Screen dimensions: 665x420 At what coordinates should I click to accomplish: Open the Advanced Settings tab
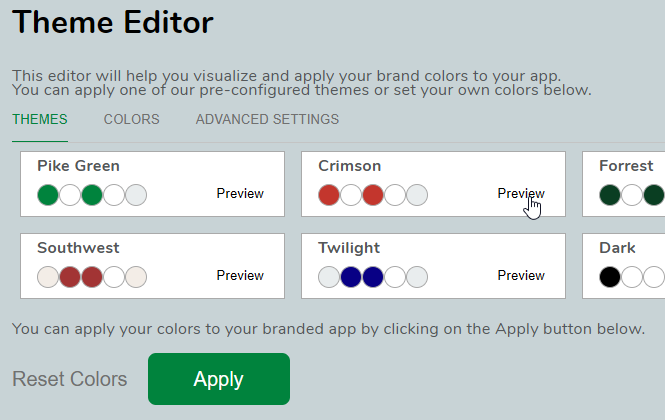click(267, 120)
